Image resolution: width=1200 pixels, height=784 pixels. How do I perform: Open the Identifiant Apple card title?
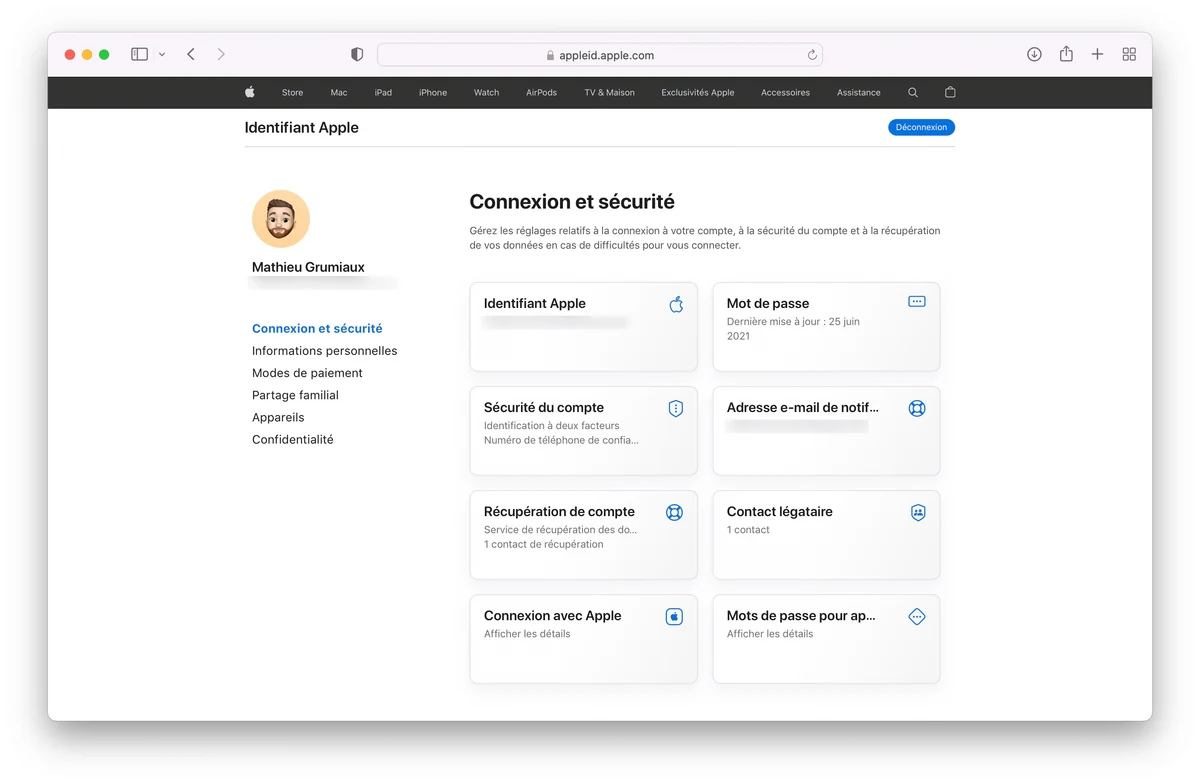pos(535,303)
